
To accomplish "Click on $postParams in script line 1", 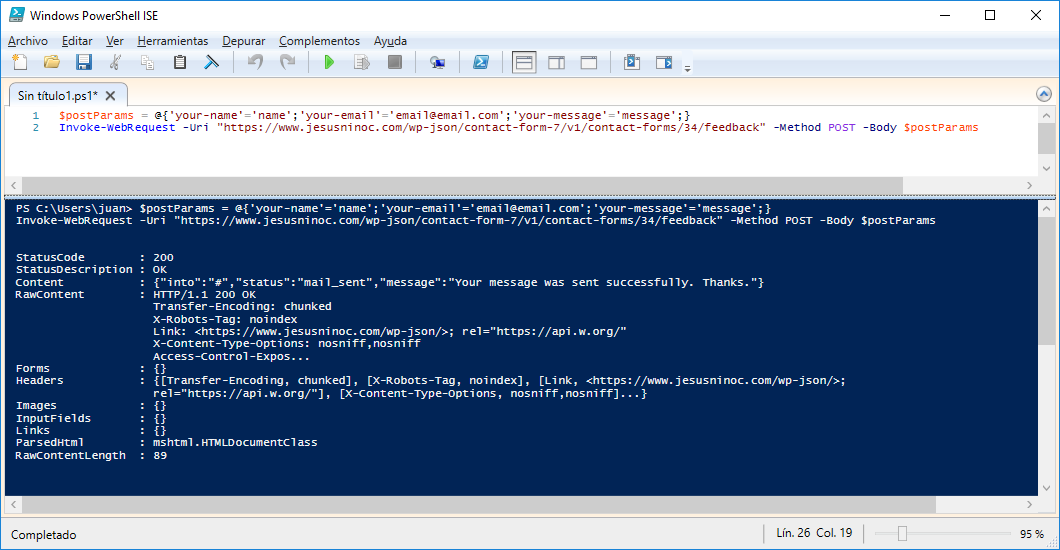I will pos(96,116).
